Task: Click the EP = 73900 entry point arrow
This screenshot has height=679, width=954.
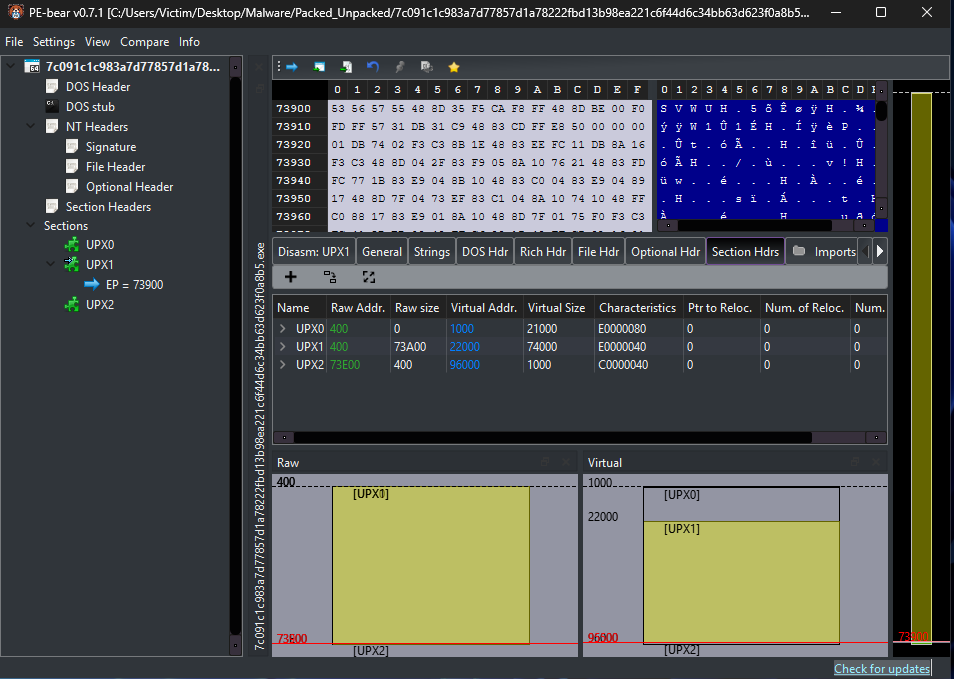Action: tap(91, 285)
